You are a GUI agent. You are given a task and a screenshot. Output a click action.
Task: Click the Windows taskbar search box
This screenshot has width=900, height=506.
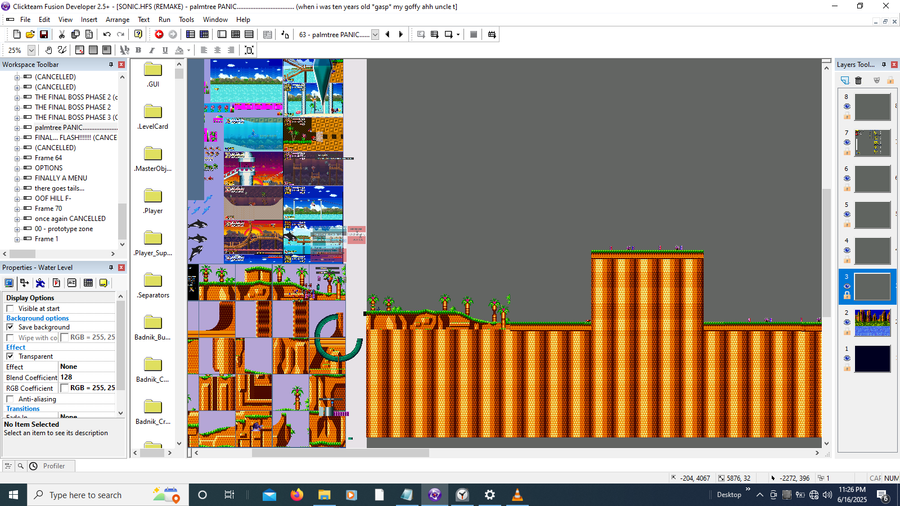[x=107, y=495]
